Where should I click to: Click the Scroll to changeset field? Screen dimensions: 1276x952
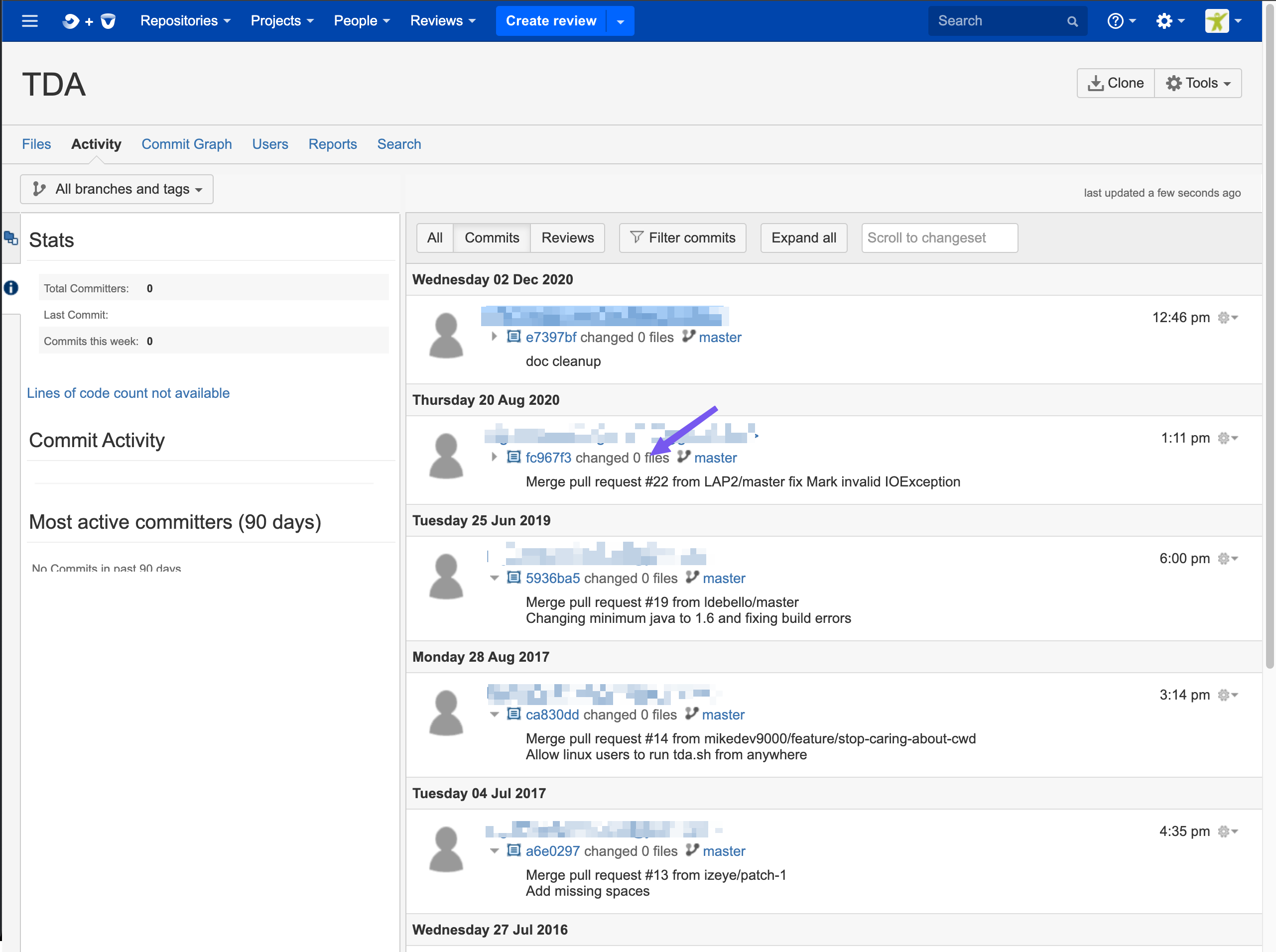click(939, 238)
